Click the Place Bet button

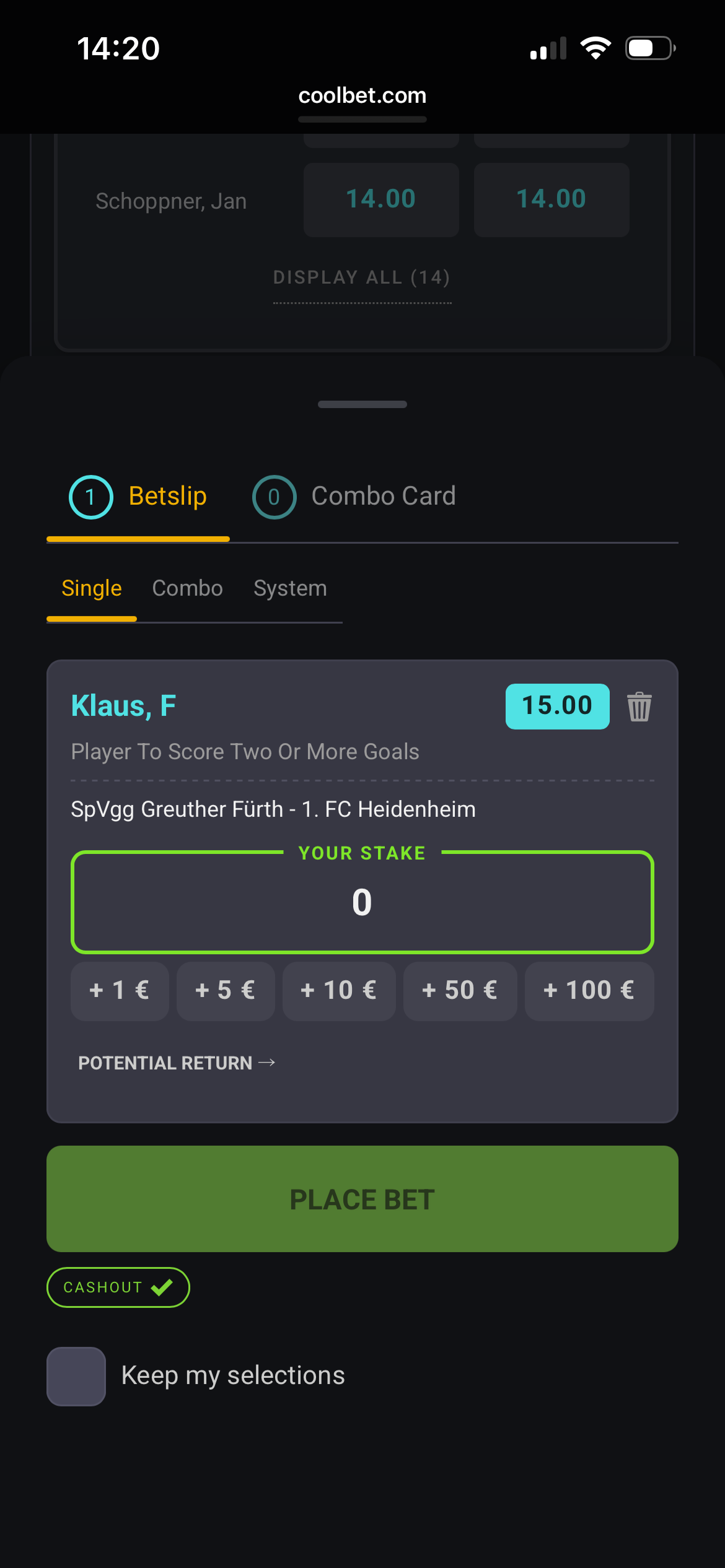click(362, 1199)
